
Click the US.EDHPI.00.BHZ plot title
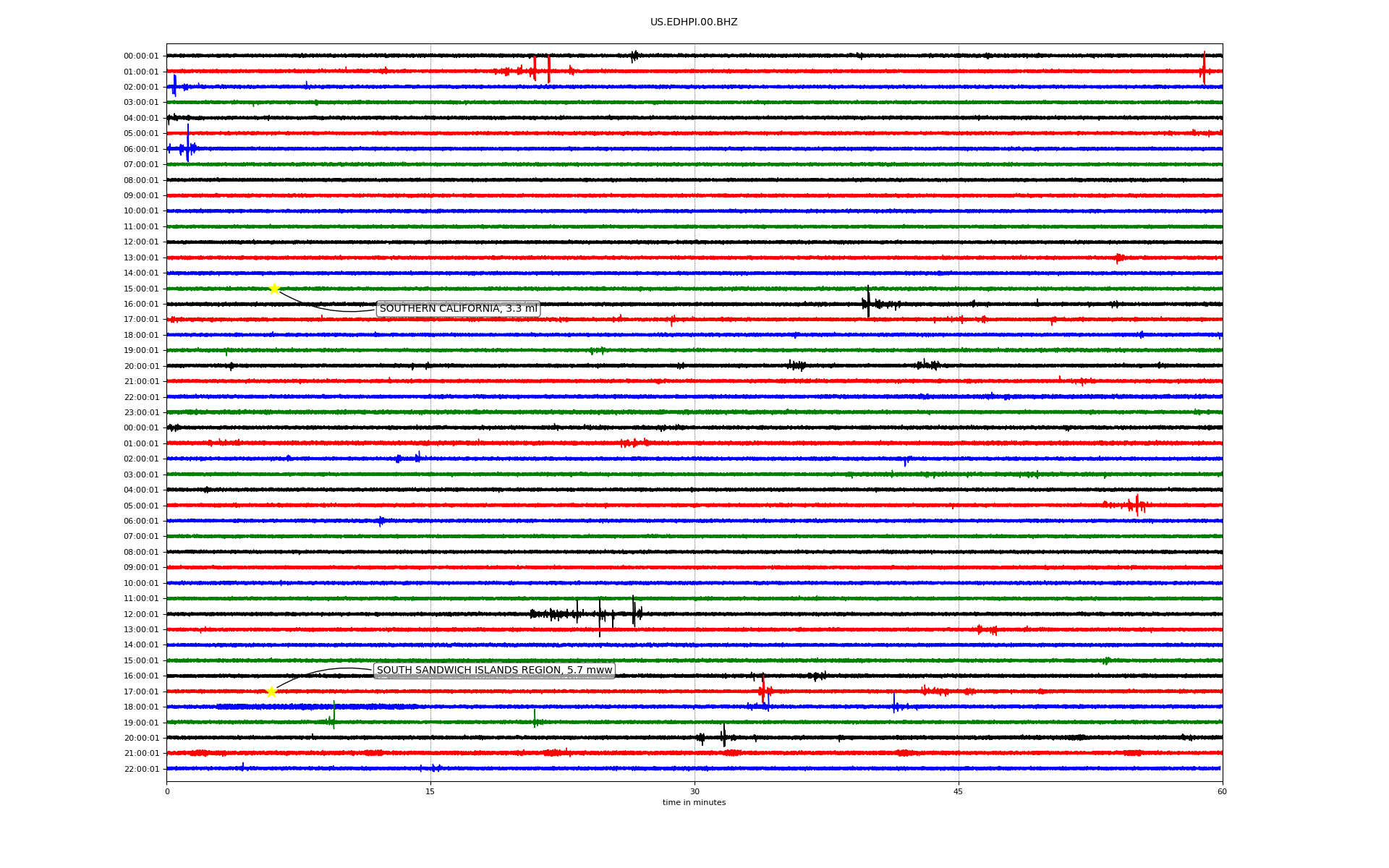(x=694, y=22)
